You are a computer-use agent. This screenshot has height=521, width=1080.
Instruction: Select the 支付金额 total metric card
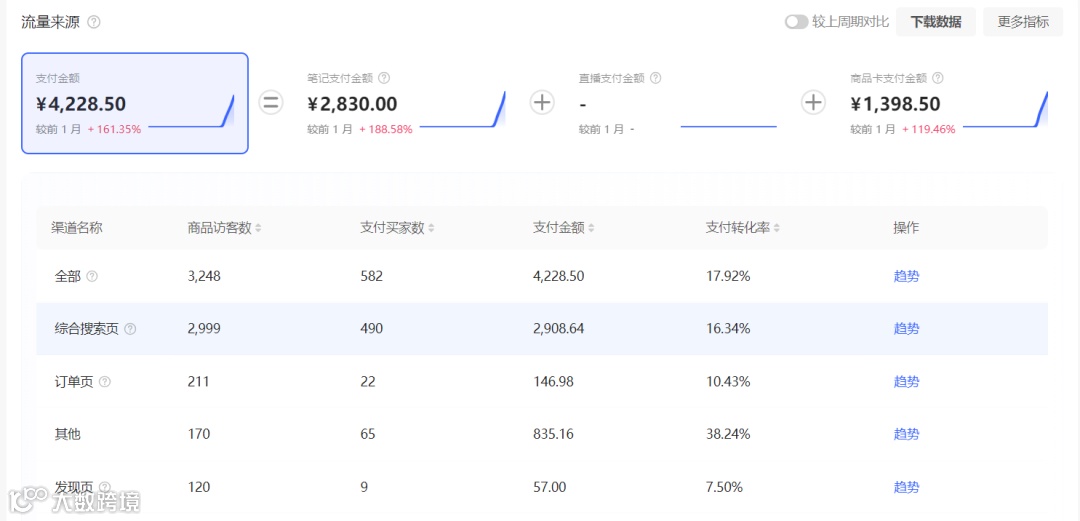[x=135, y=103]
